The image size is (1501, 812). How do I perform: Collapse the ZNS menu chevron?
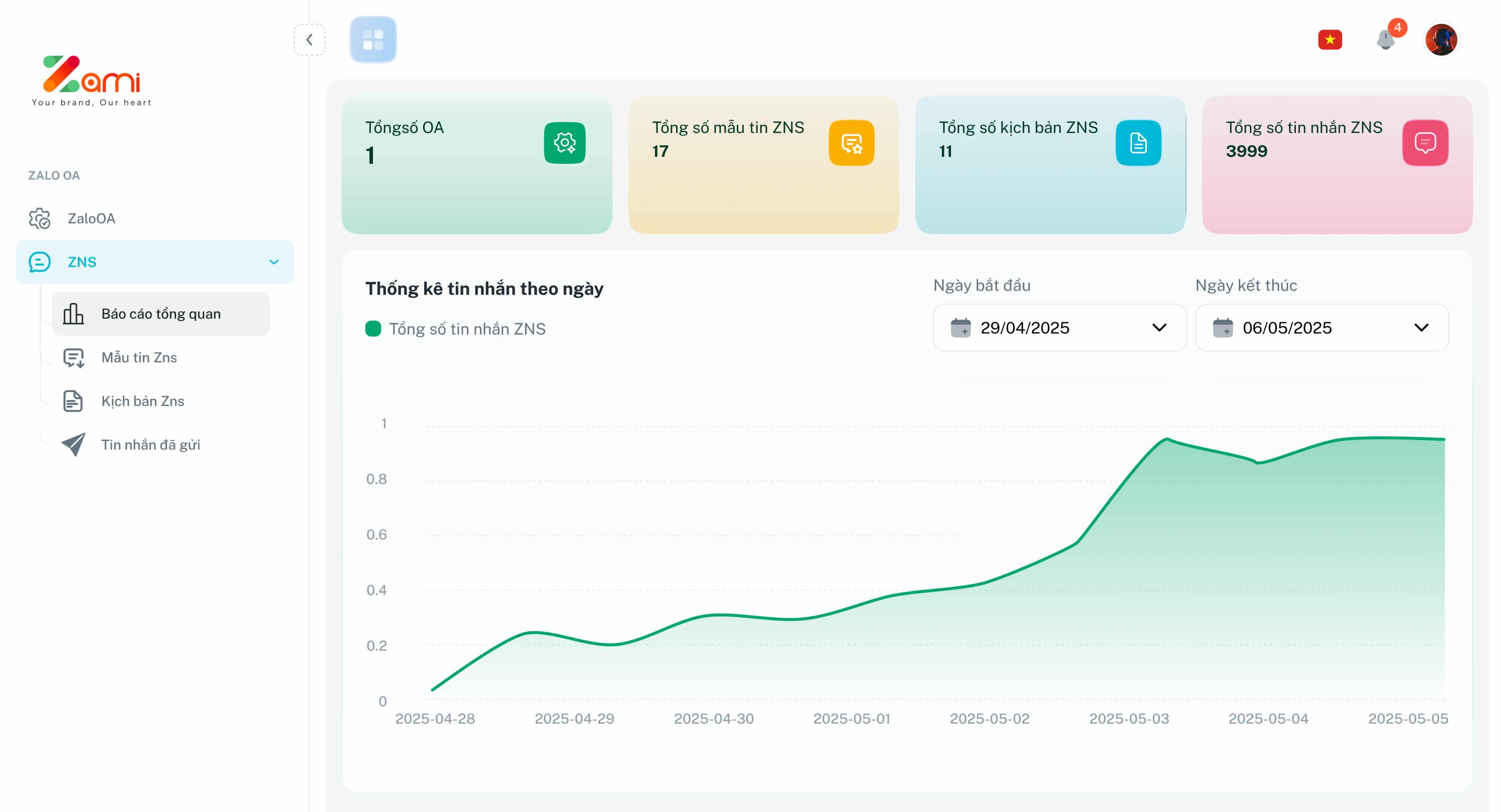pyautogui.click(x=273, y=262)
